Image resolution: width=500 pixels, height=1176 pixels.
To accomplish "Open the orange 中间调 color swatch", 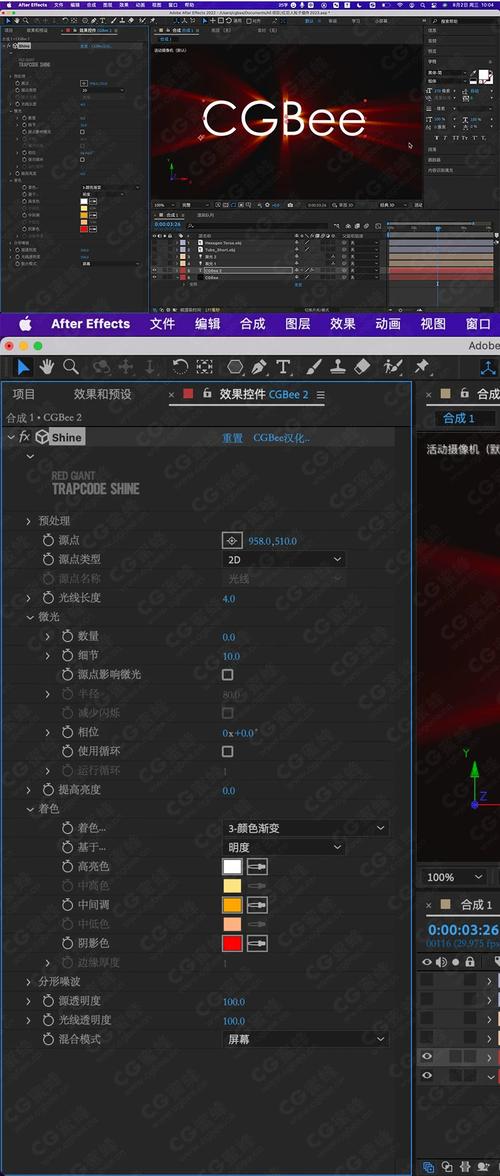I will (x=232, y=904).
